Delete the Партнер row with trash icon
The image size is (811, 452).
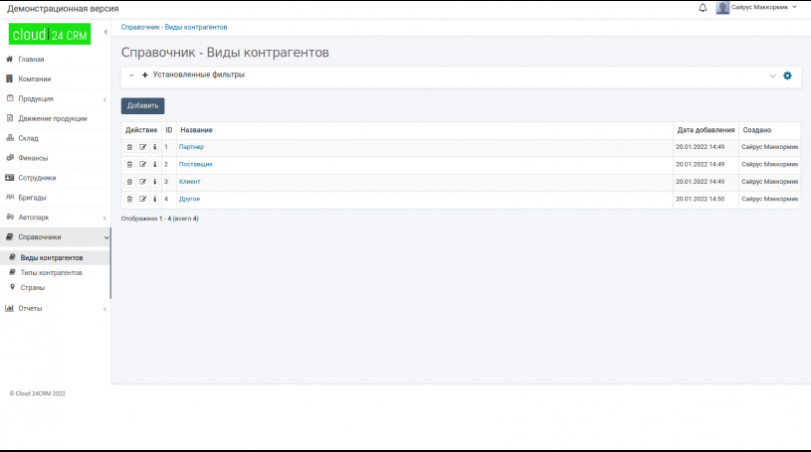pos(129,147)
